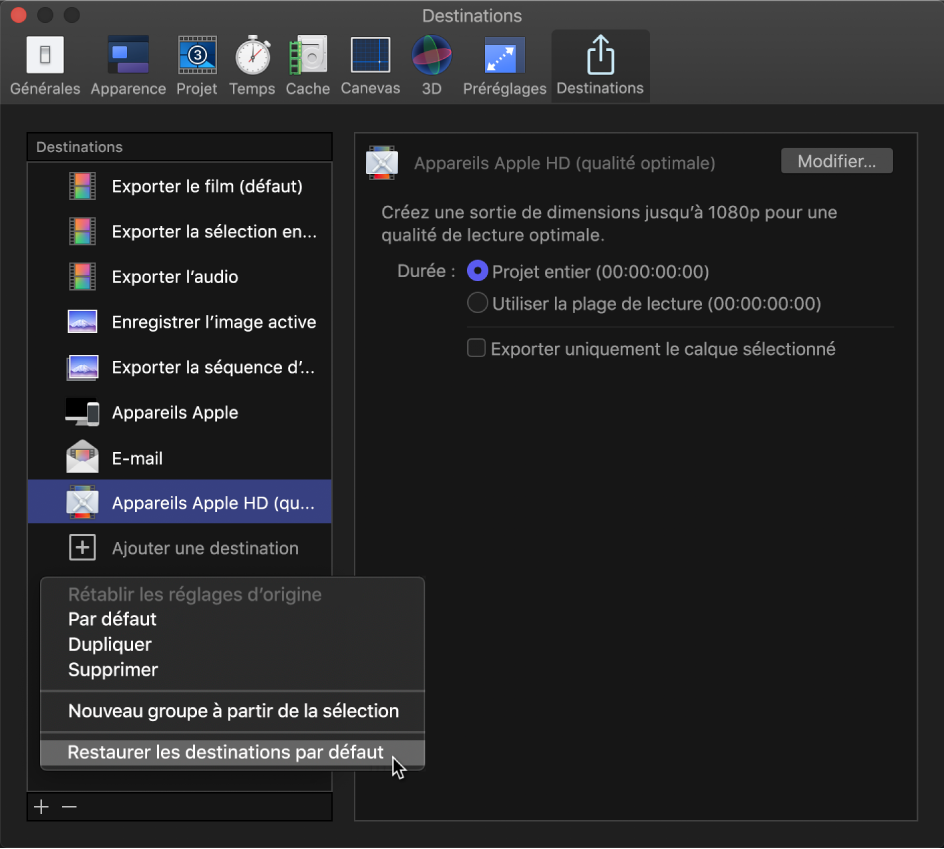Click the Modifier… button

point(836,161)
